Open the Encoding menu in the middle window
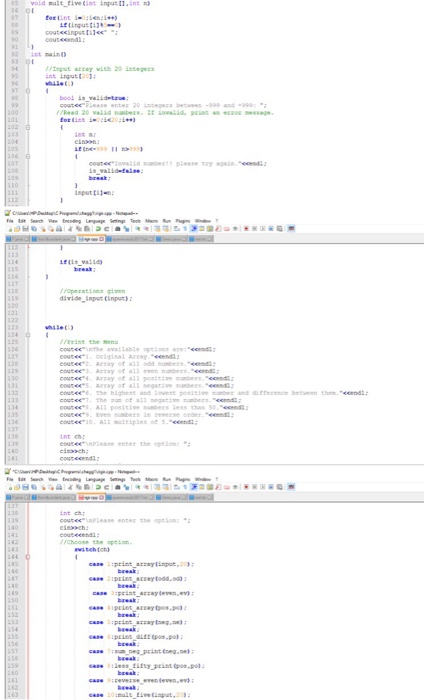The height and width of the screenshot is (700, 425). [x=71, y=221]
